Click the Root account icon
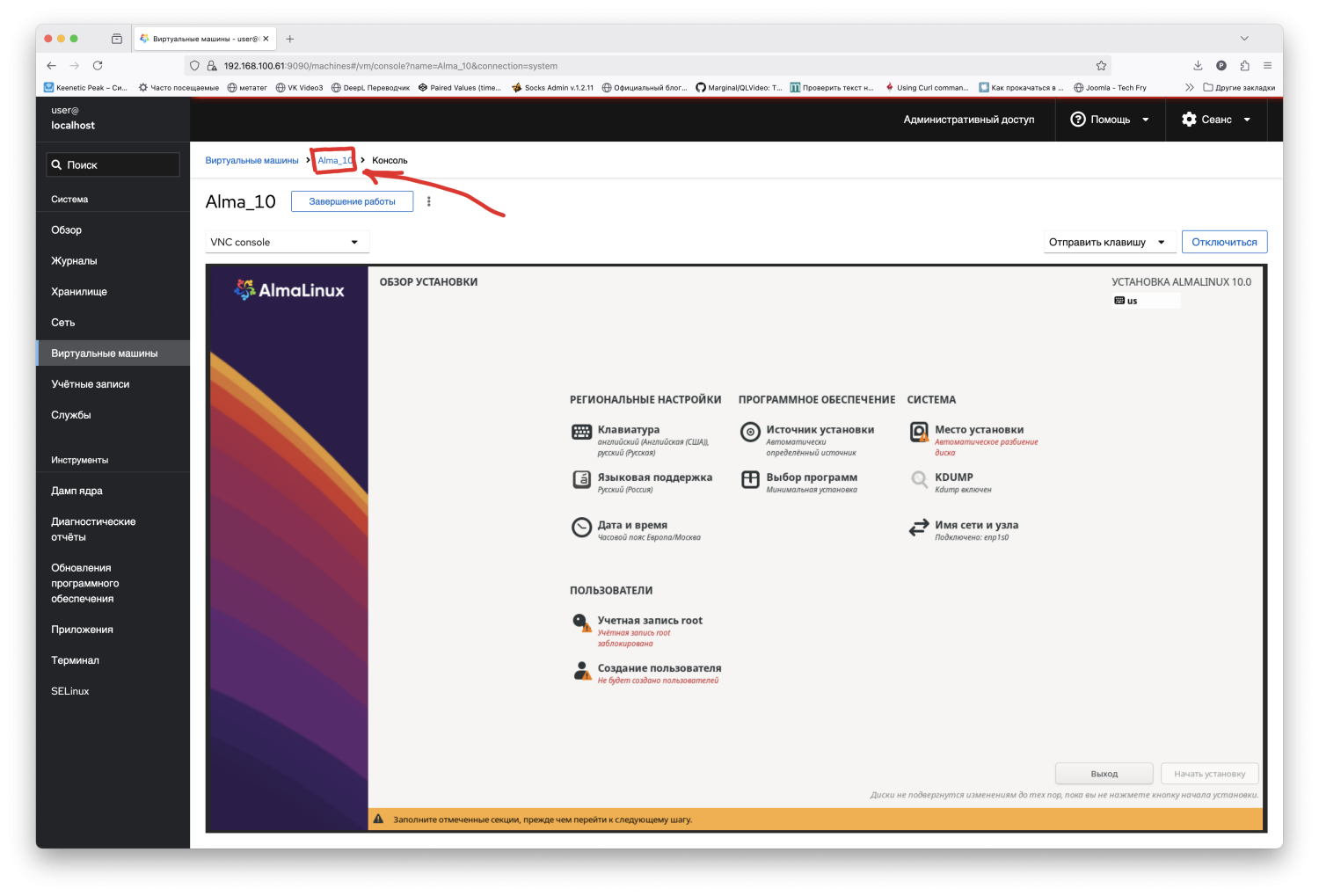1319x896 pixels. [581, 623]
